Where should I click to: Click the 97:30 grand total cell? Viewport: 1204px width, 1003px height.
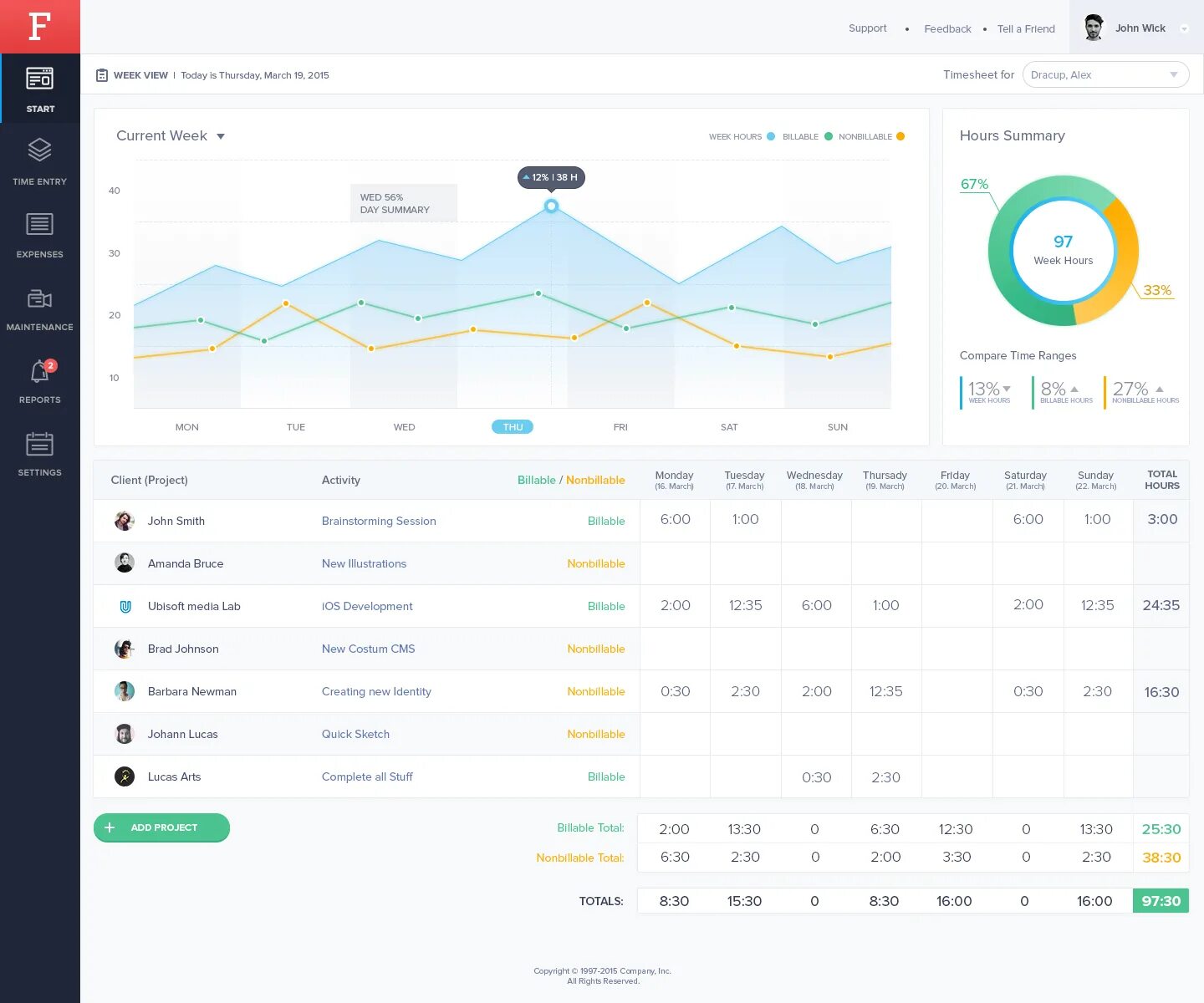pos(1161,901)
